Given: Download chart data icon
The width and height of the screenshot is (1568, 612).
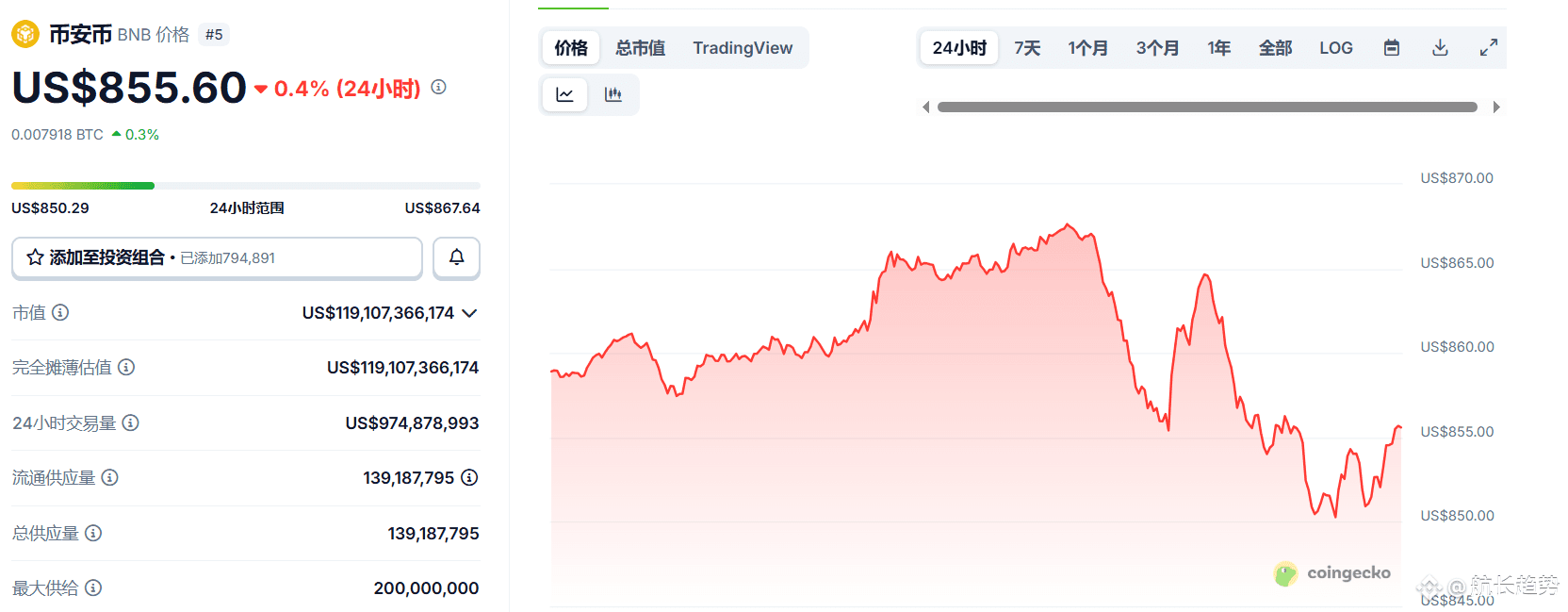Looking at the screenshot, I should [1440, 48].
